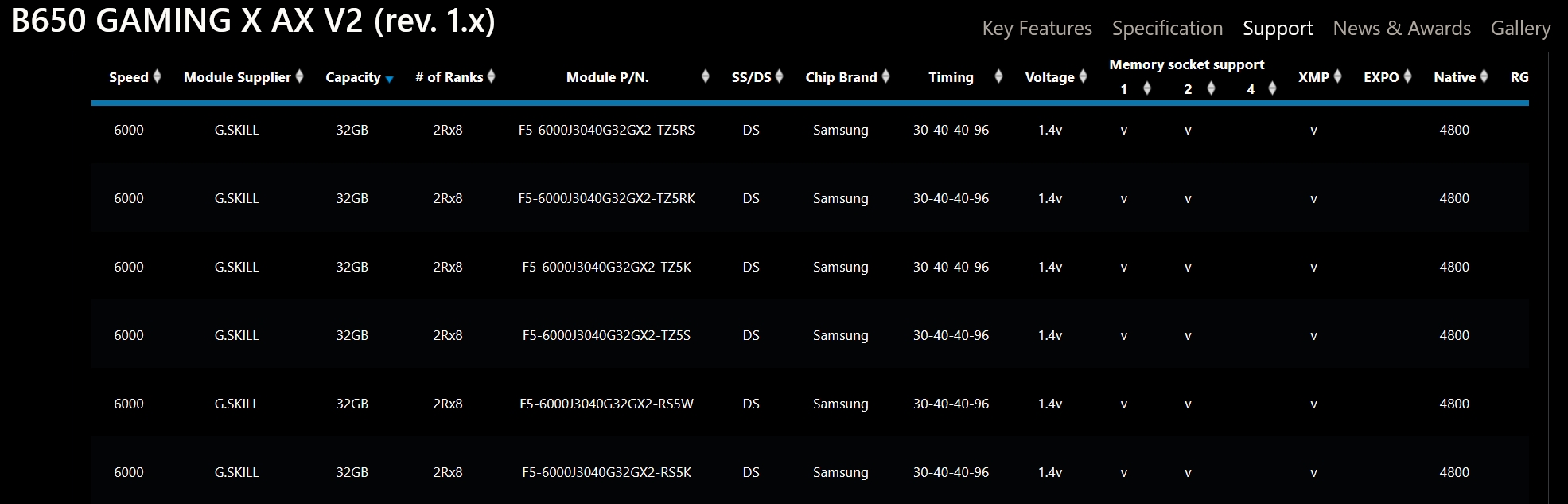Switch to the Specification tab
The height and width of the screenshot is (504, 1568).
pyautogui.click(x=1167, y=29)
